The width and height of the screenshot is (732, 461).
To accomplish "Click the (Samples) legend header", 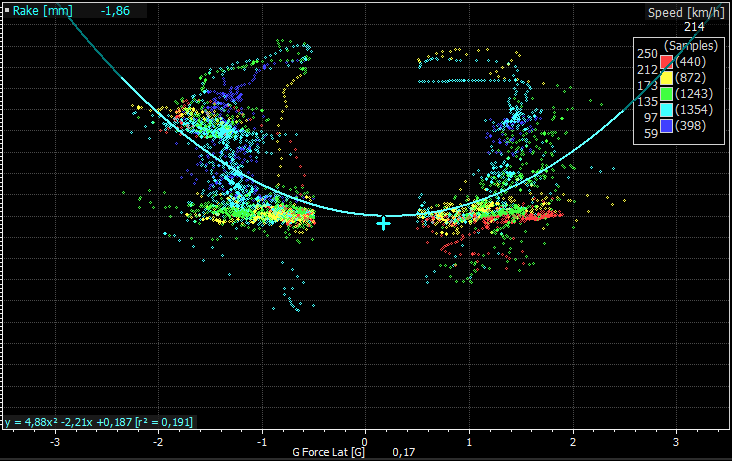I will pos(691,46).
